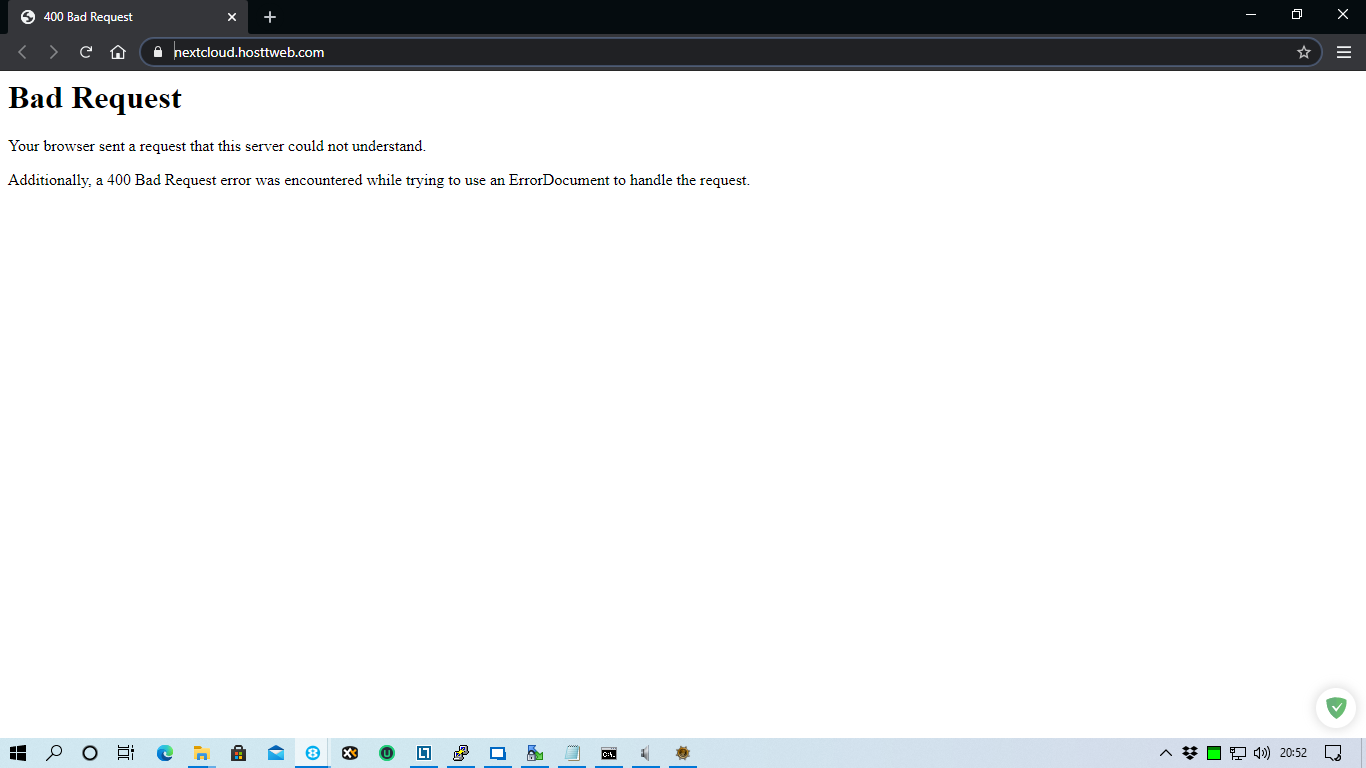1366x768 pixels.
Task: Open File Explorer from the taskbar
Action: [200, 753]
